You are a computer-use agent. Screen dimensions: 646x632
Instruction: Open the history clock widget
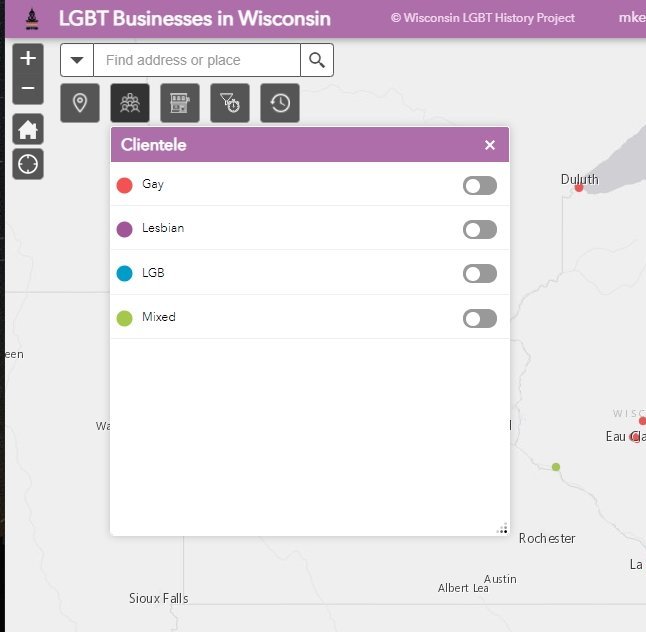click(280, 103)
